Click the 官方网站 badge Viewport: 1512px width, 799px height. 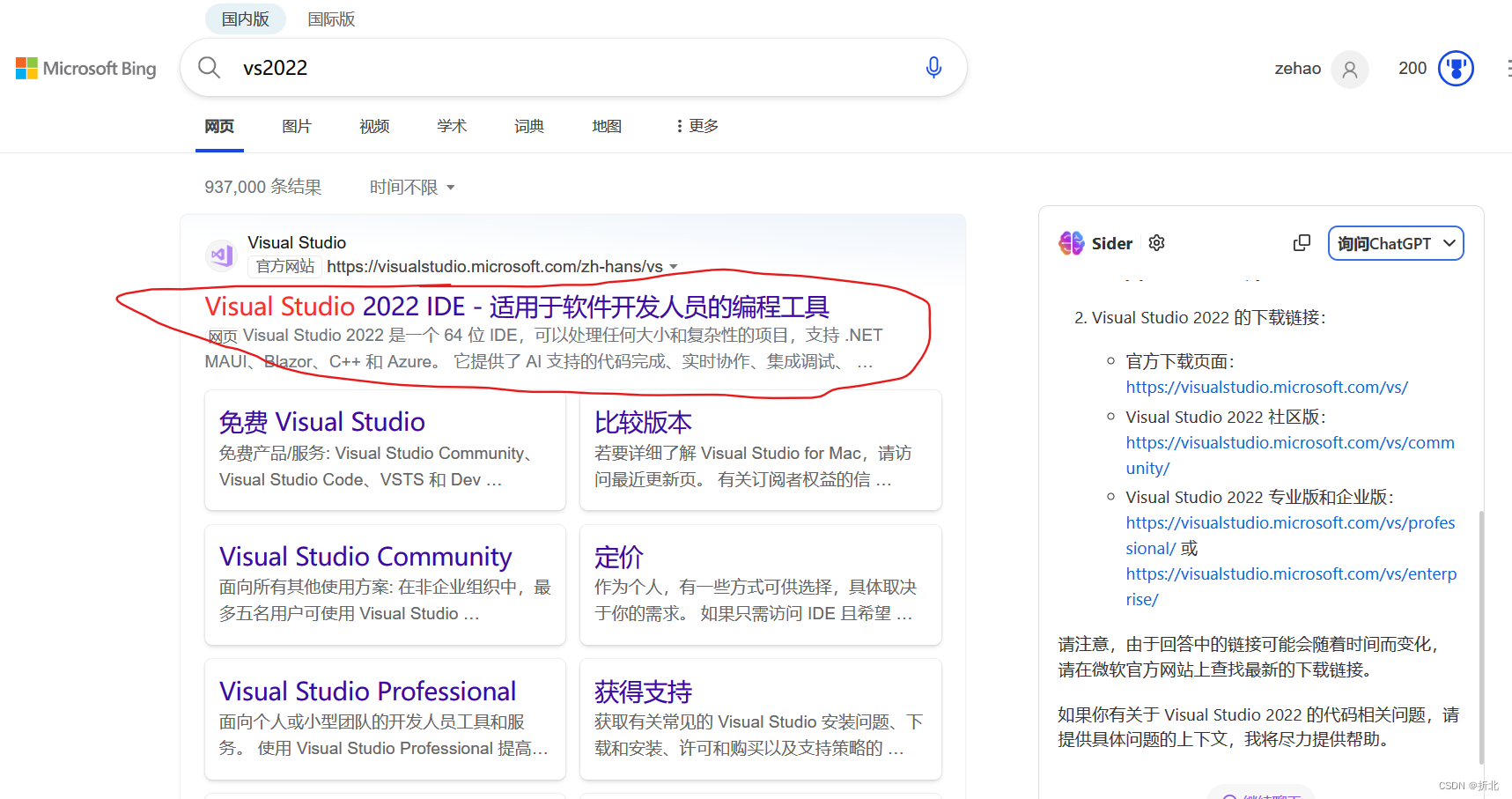(284, 266)
